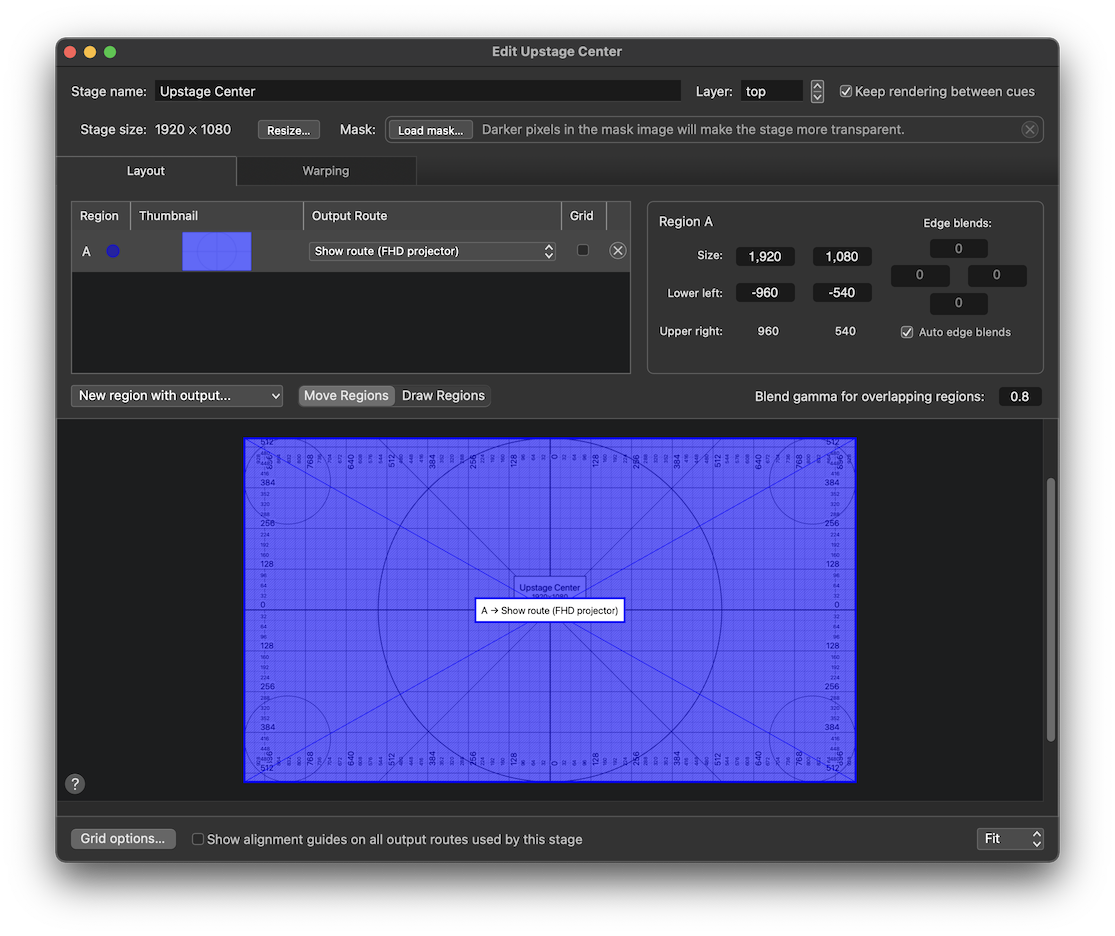Open New region with output dropdown
This screenshot has width=1115, height=936.
point(177,396)
